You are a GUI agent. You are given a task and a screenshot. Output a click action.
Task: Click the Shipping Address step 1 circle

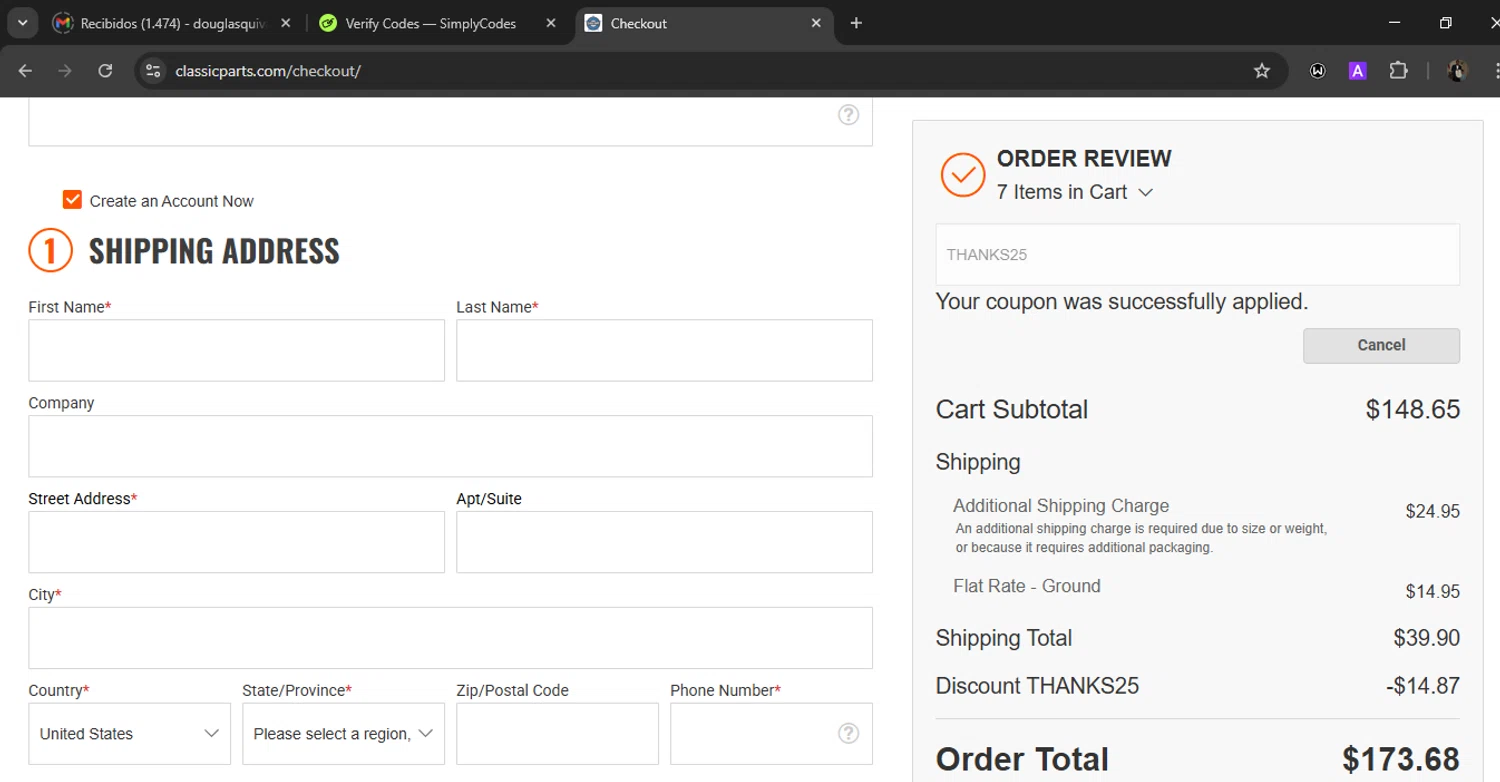coord(50,250)
